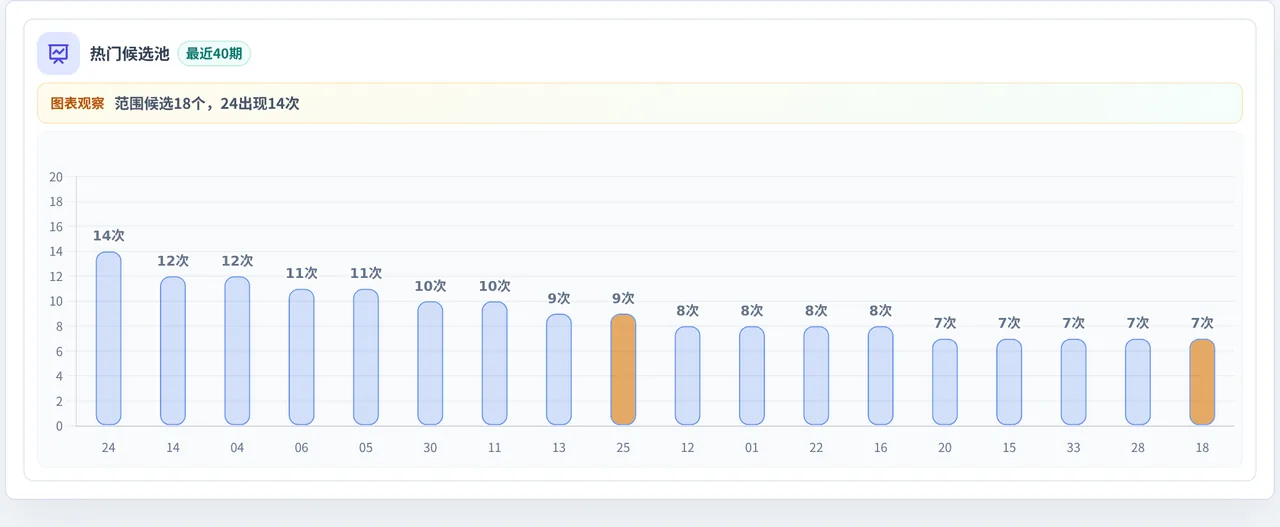This screenshot has width=1280, height=527.
Task: Select the bar for number 16
Action: pos(880,376)
